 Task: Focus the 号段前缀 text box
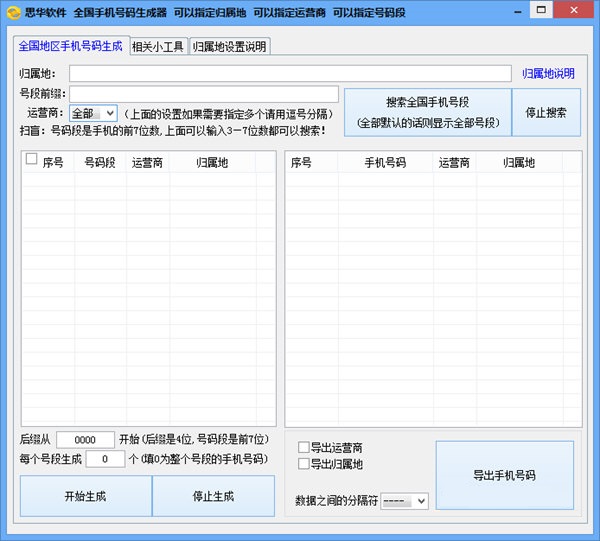[x=203, y=94]
